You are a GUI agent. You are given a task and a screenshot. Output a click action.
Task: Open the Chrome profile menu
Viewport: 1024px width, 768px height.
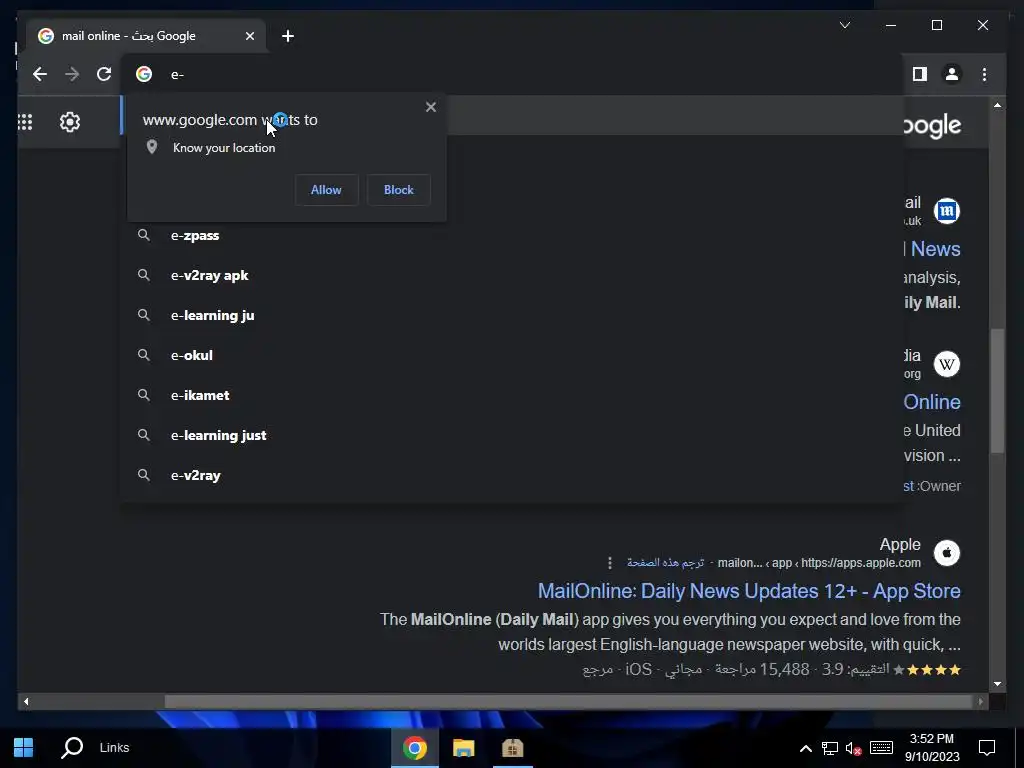[x=952, y=74]
